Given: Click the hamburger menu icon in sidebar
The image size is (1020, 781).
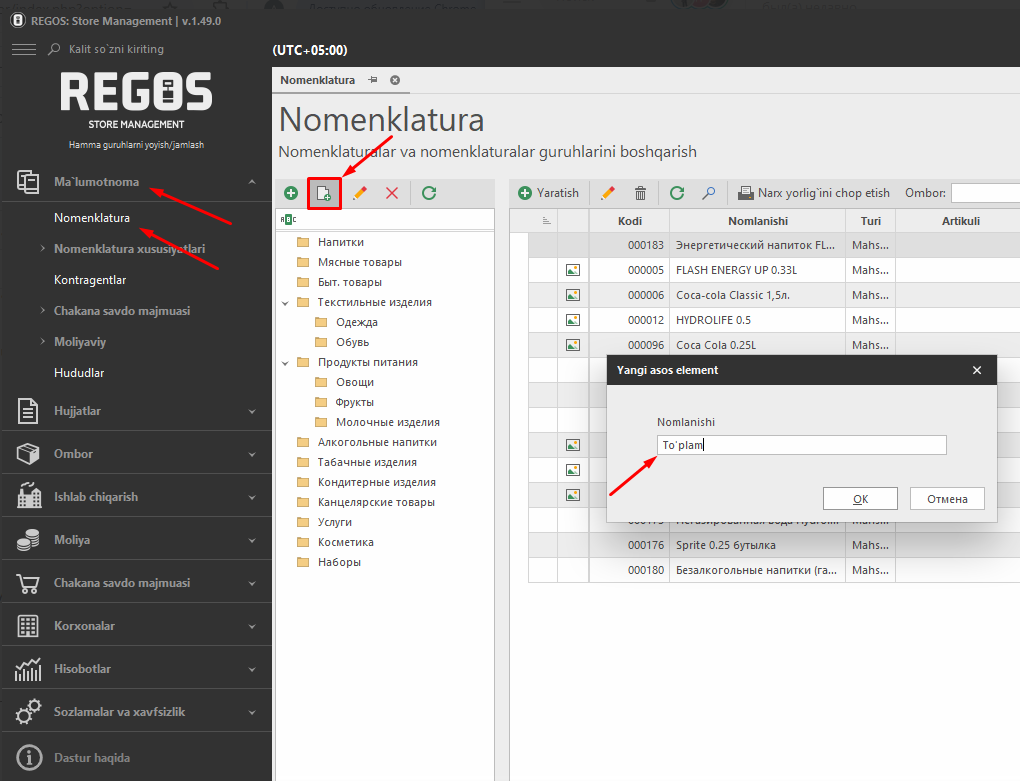Looking at the screenshot, I should pyautogui.click(x=24, y=49).
